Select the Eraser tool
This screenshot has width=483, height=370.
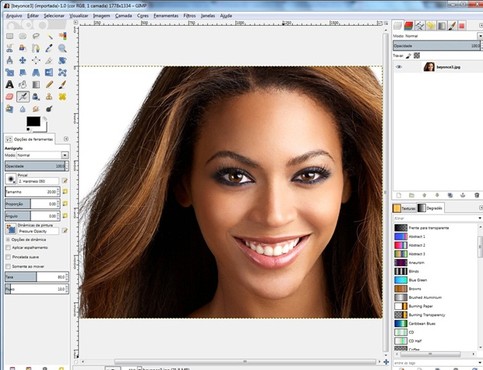point(9,97)
